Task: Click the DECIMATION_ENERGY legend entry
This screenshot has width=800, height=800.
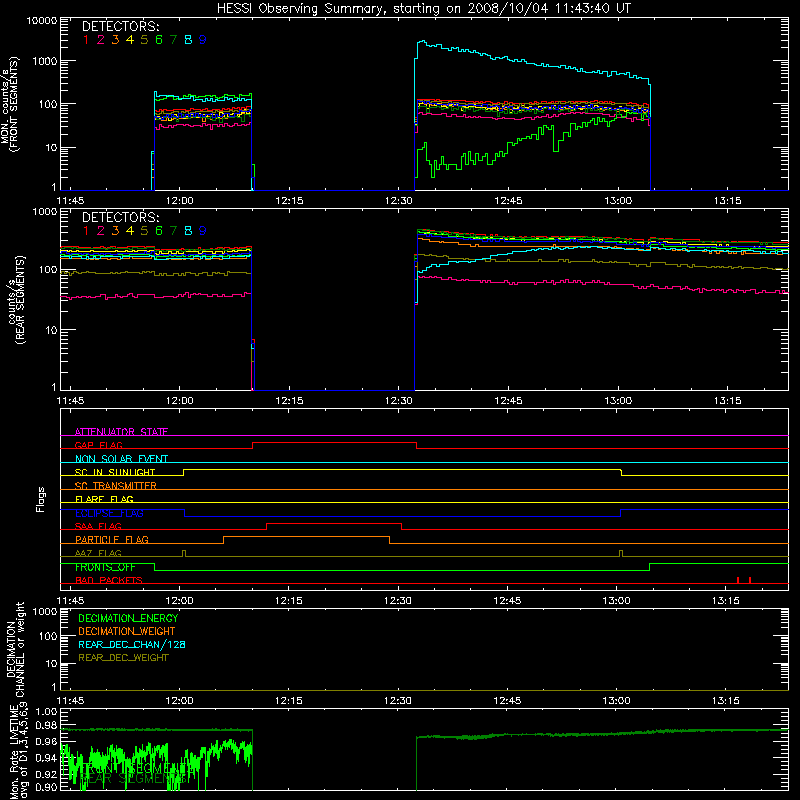Action: point(128,618)
